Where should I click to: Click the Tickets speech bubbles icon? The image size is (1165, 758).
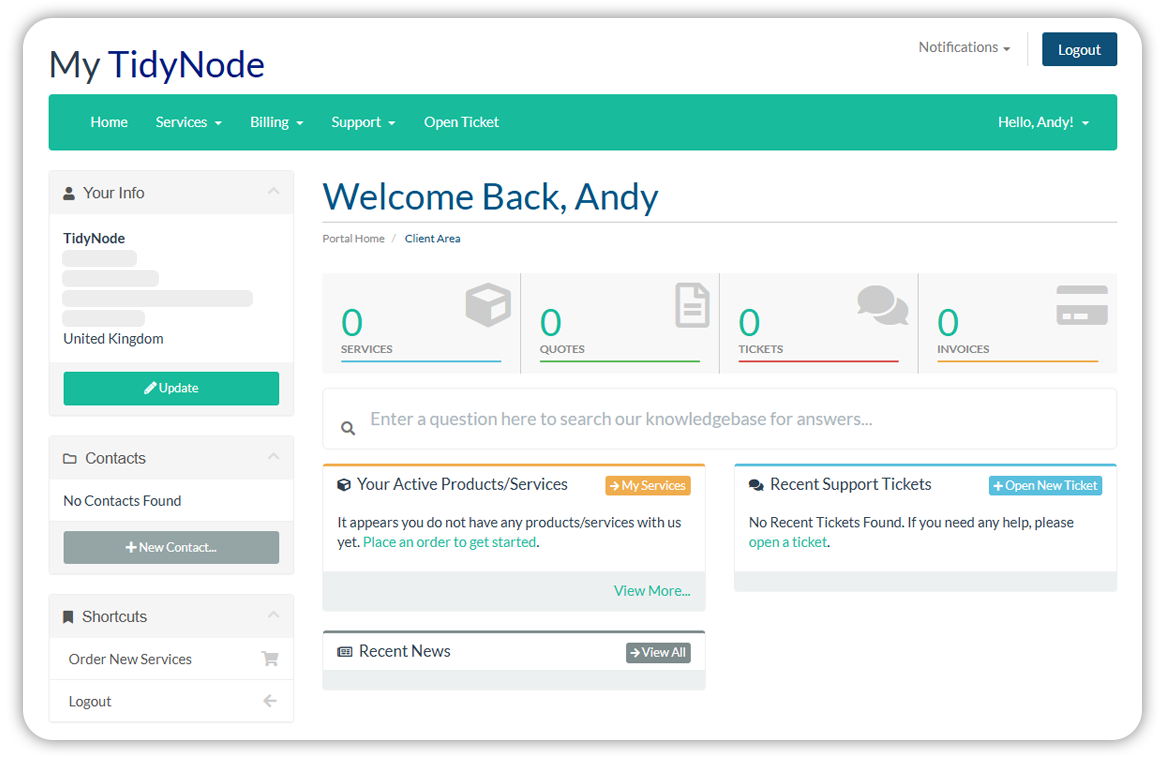click(882, 305)
